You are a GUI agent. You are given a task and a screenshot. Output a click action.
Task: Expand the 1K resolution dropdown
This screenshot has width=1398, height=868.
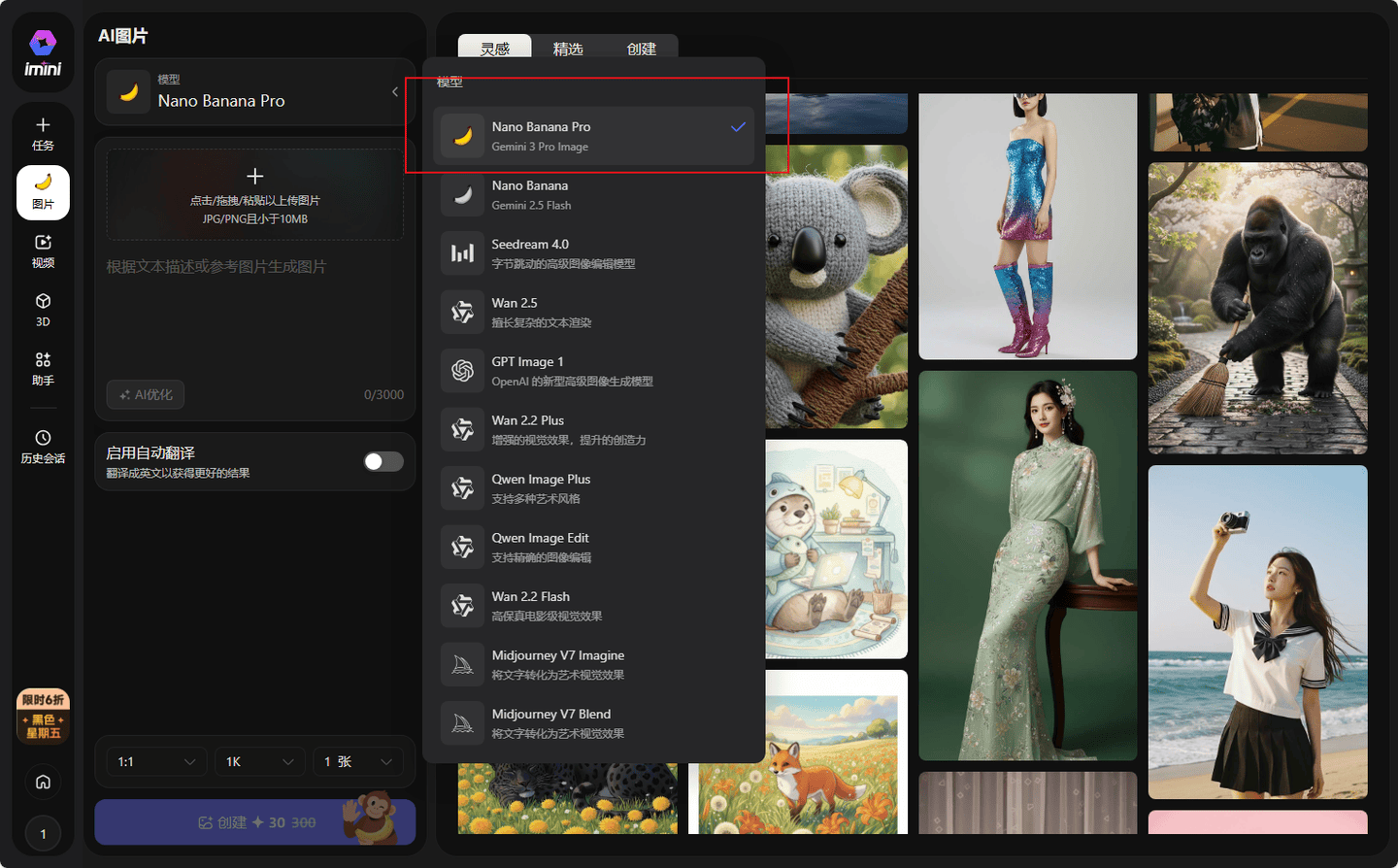(259, 762)
